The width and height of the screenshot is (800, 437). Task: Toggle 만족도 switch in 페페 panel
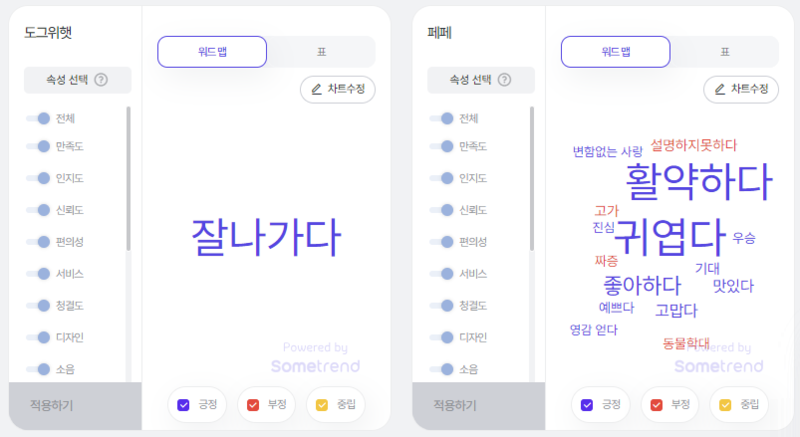click(441, 146)
